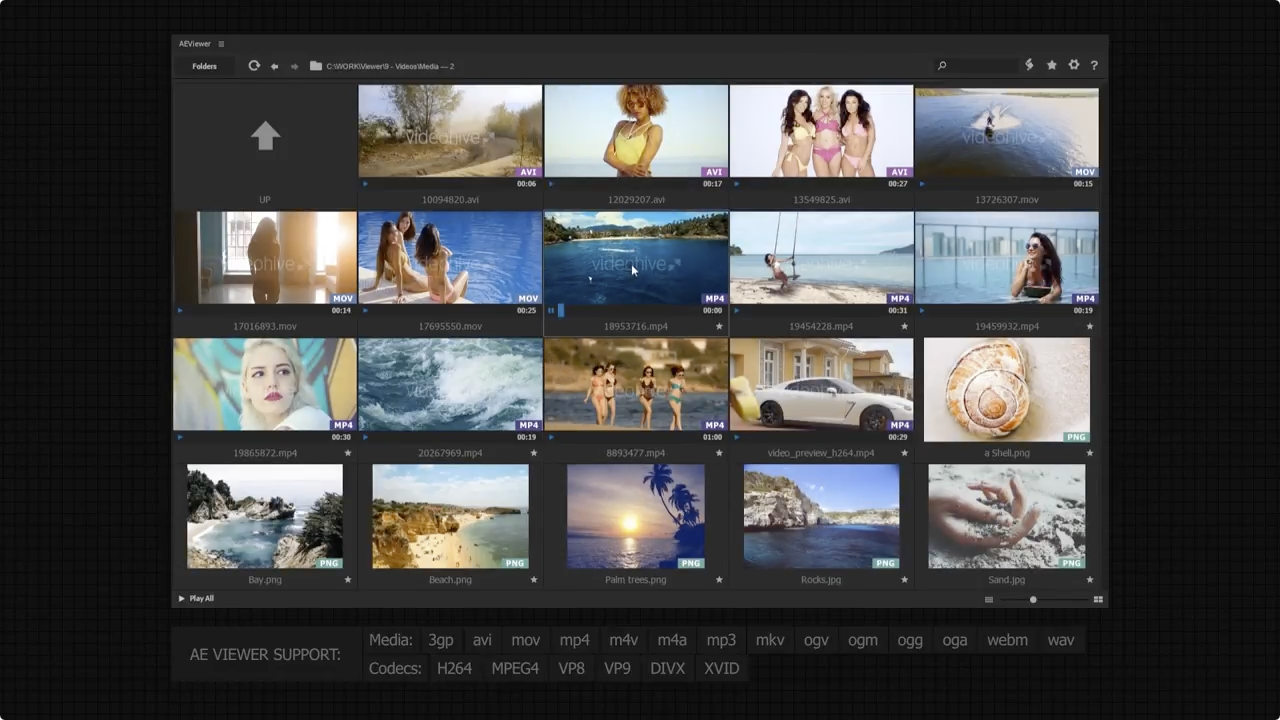Toggle favorite star on 18953716.mp4
Viewport: 1280px width, 720px height.
tap(719, 326)
